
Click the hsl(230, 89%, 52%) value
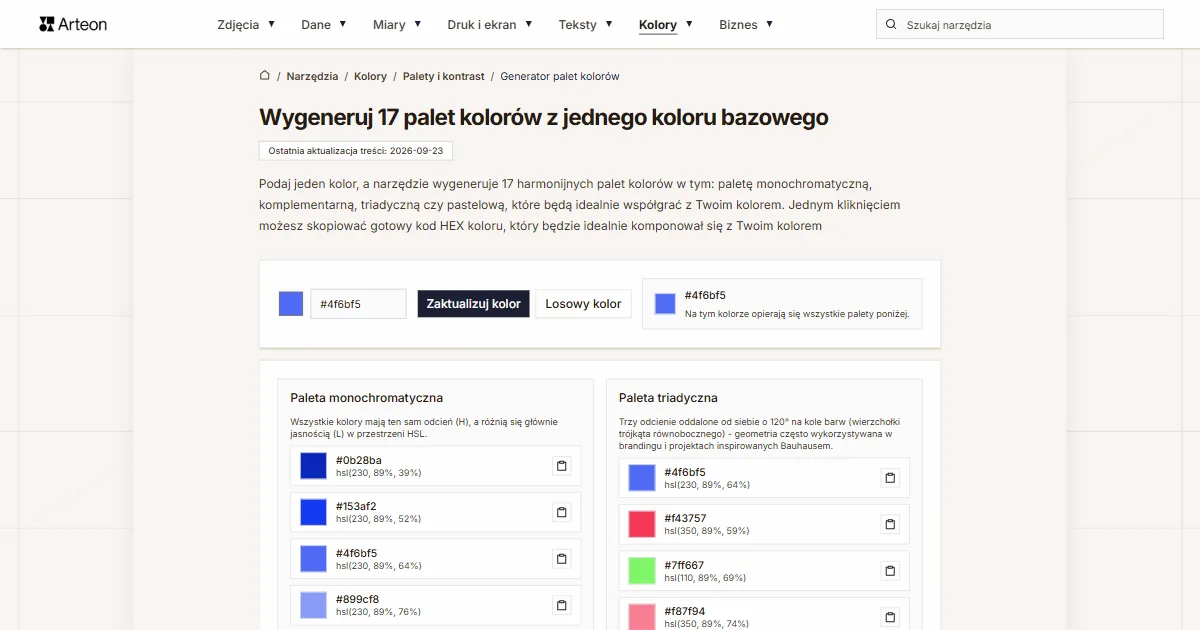pyautogui.click(x=379, y=519)
